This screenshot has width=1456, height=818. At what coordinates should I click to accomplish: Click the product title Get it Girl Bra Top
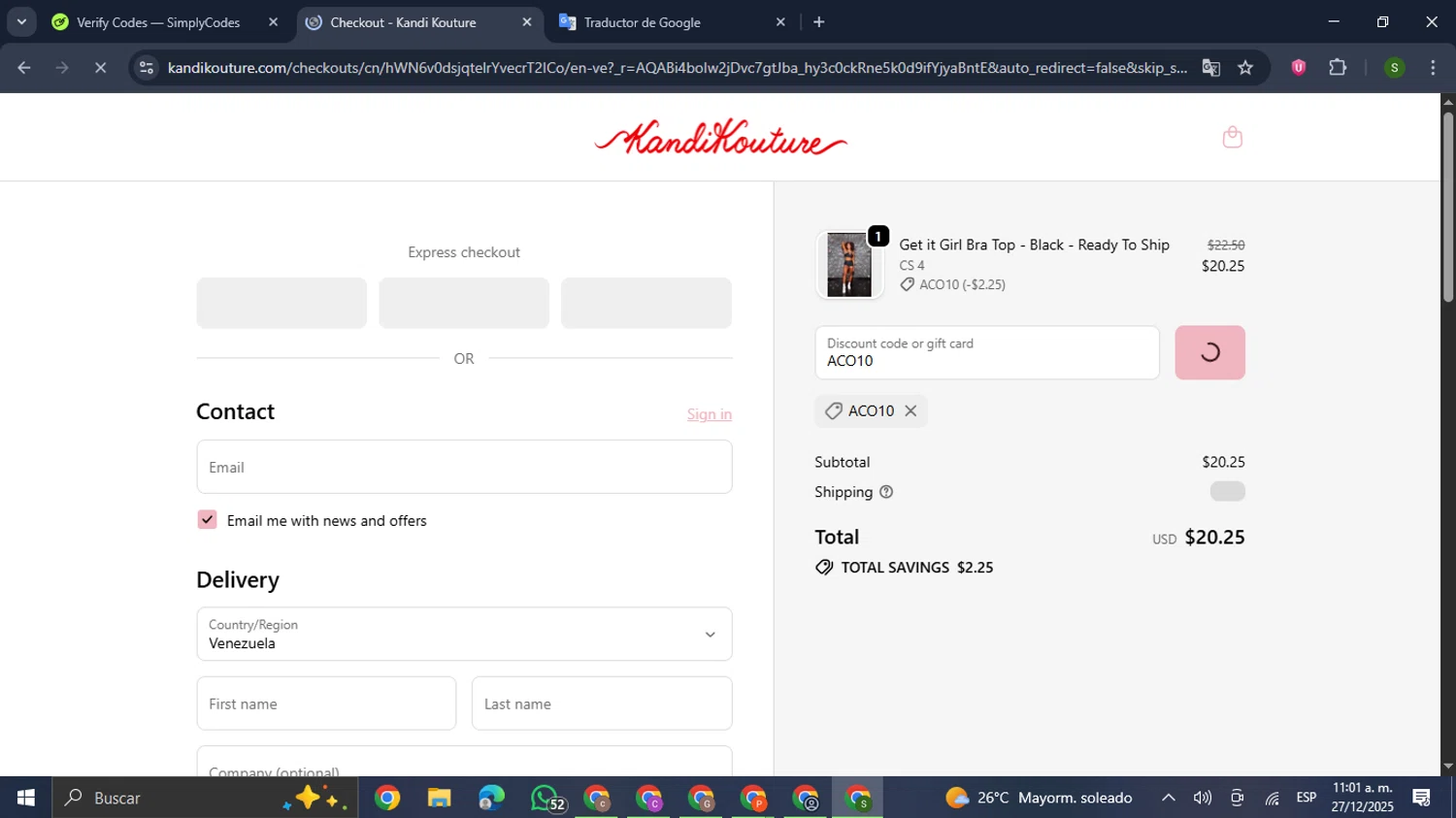pyautogui.click(x=1034, y=245)
